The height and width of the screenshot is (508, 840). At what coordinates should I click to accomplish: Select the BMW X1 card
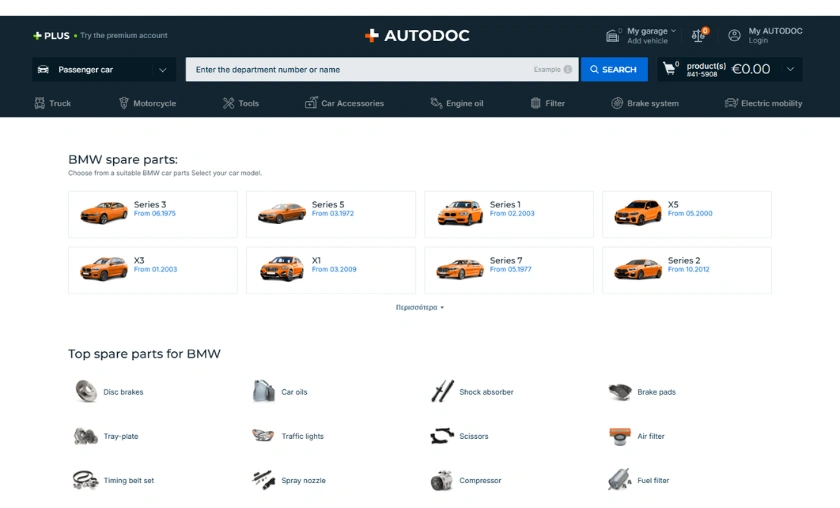coord(331,270)
